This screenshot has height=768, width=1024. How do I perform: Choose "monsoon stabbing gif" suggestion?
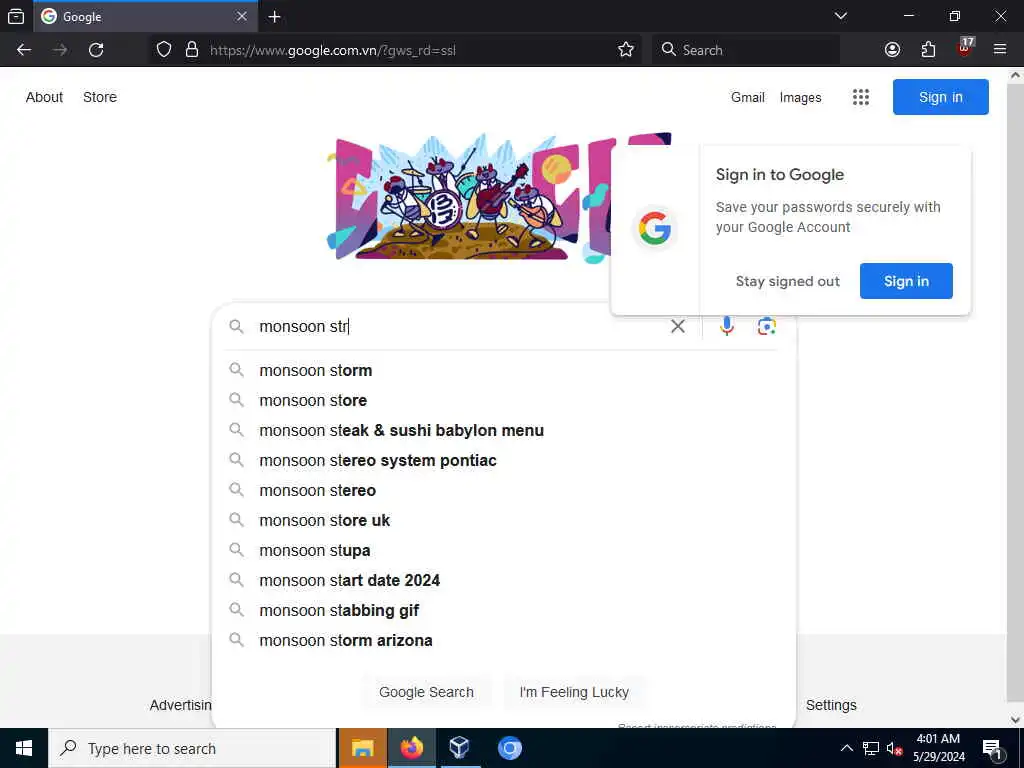click(504, 611)
